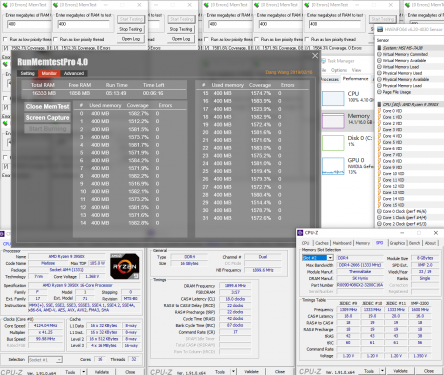Click the lightning icon for Core 10 VID
Viewport: 444px width, 375px height.
point(379,174)
